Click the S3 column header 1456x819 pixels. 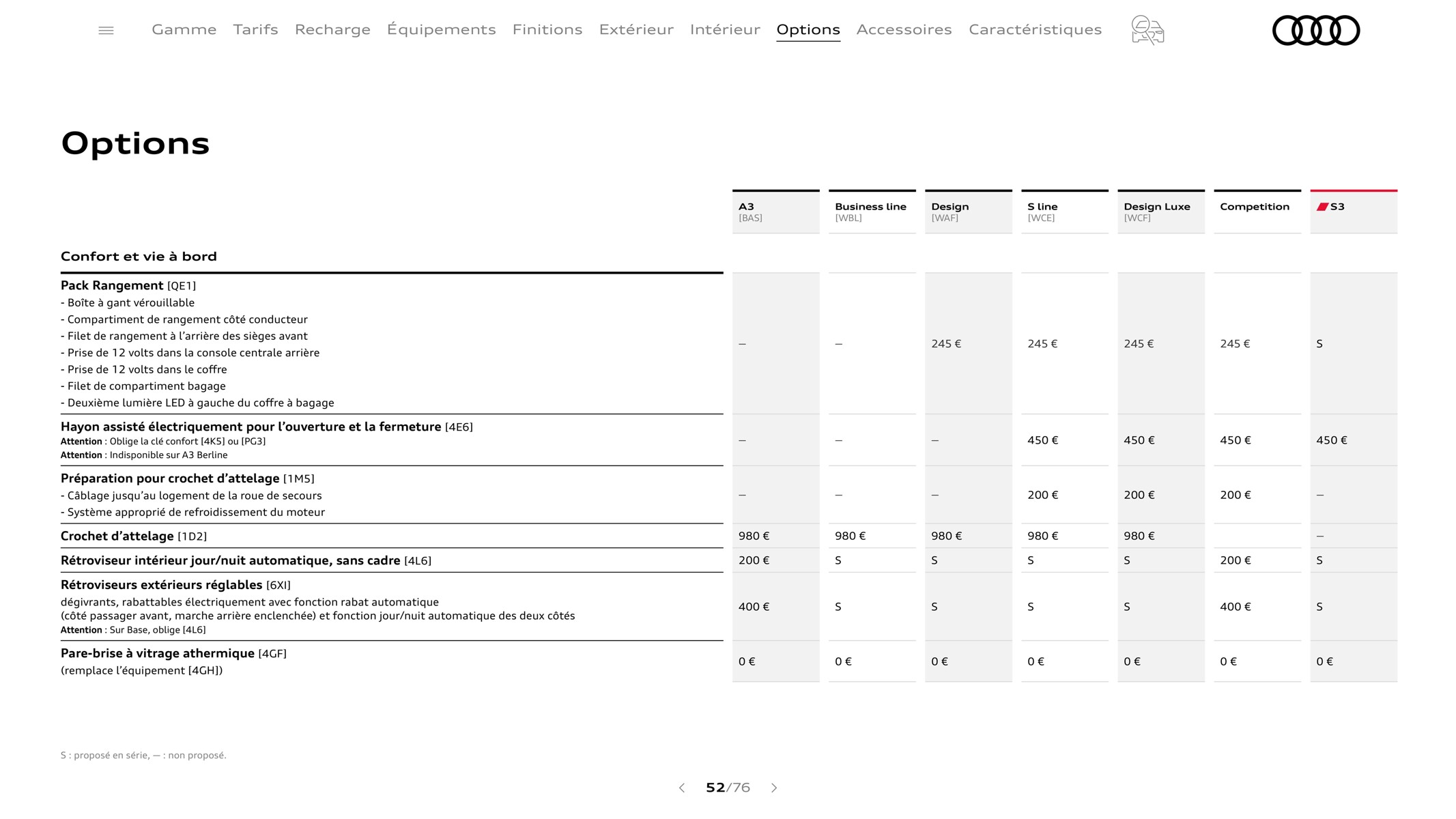coord(1353,212)
